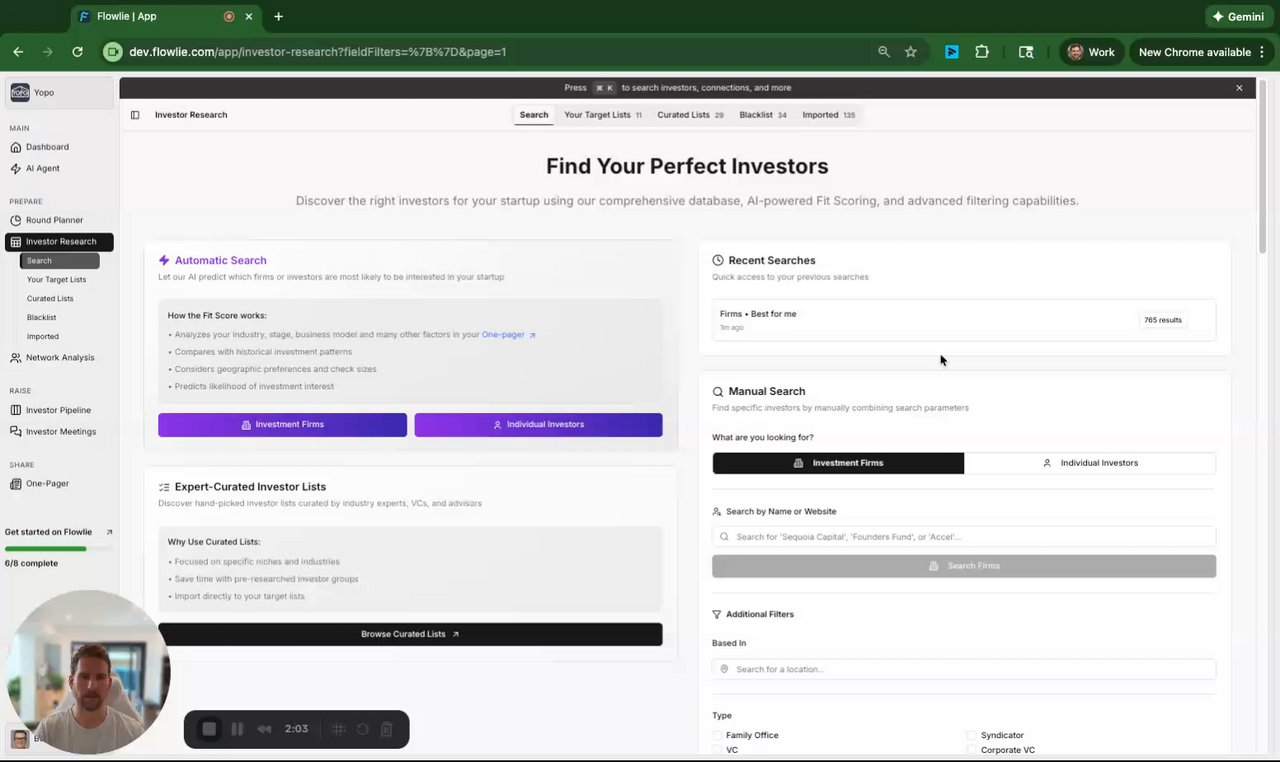This screenshot has height=762, width=1280.
Task: Pause the recording
Action: 237,729
